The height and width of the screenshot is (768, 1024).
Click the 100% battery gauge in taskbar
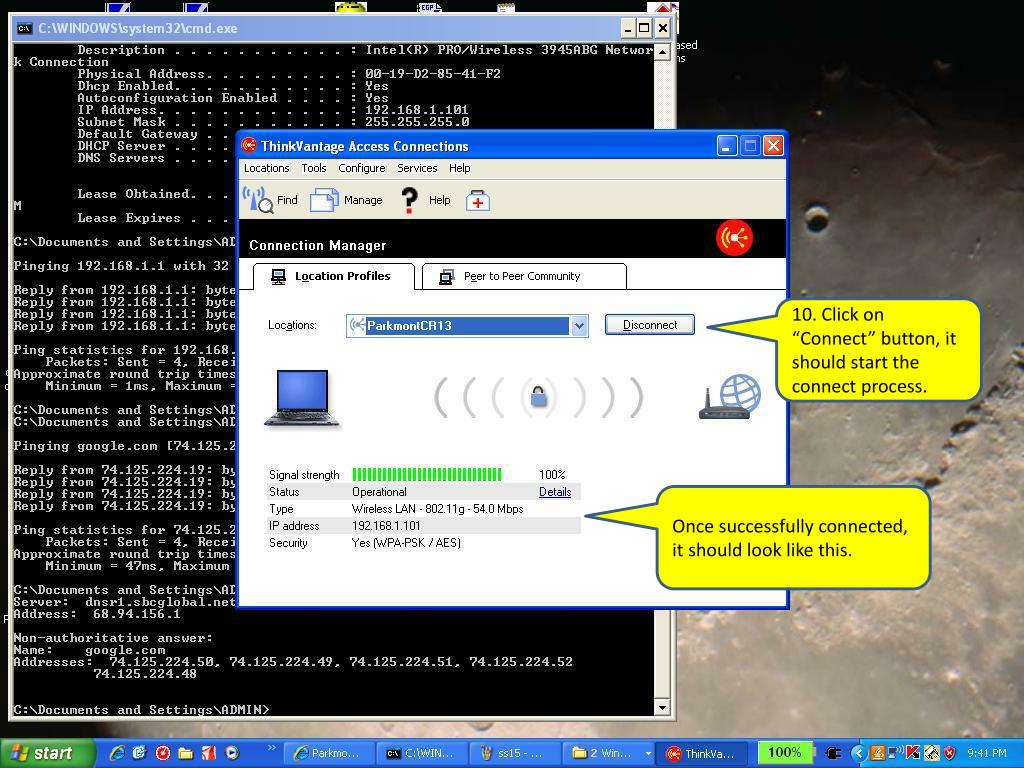[x=784, y=753]
